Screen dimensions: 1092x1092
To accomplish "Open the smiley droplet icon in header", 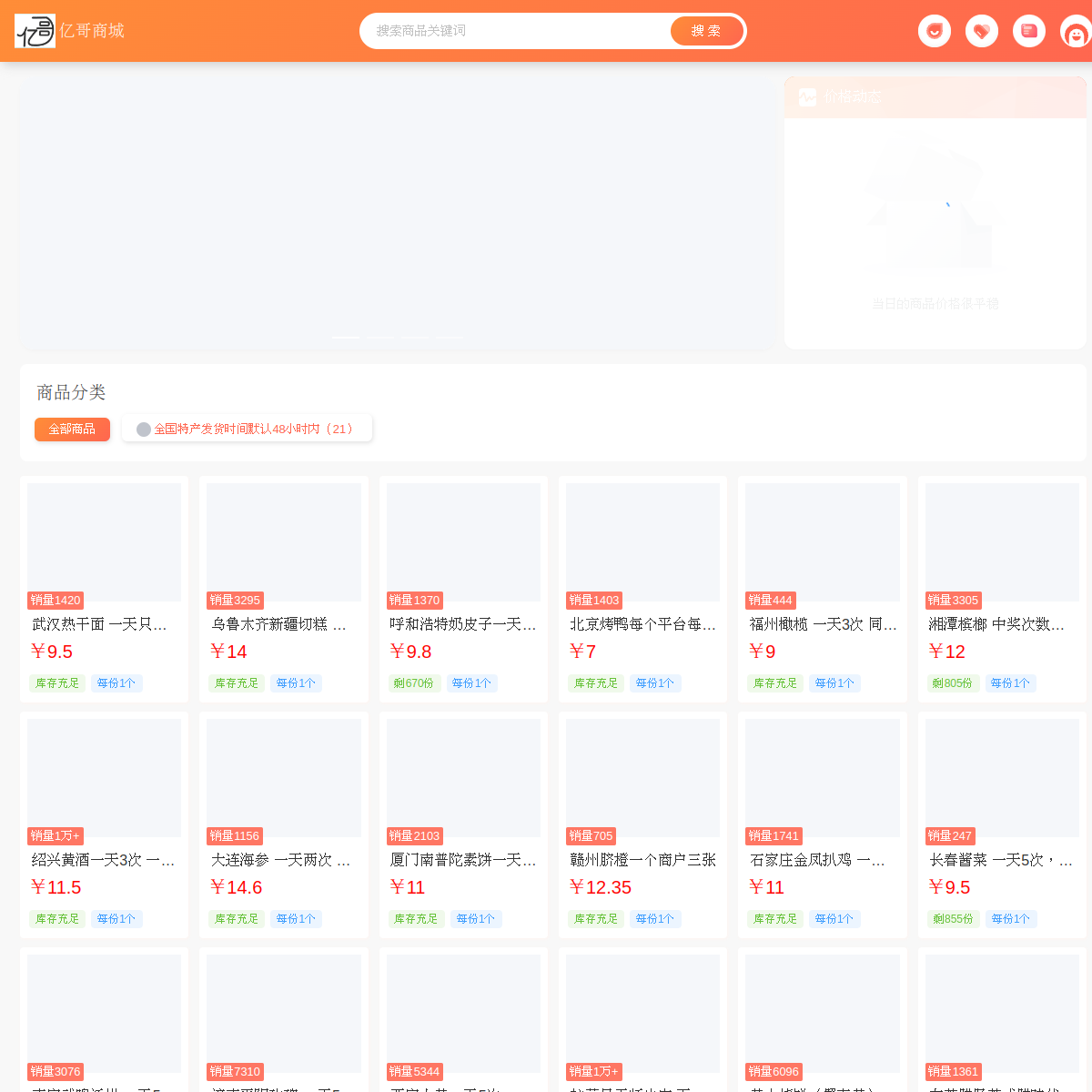I will point(935,31).
